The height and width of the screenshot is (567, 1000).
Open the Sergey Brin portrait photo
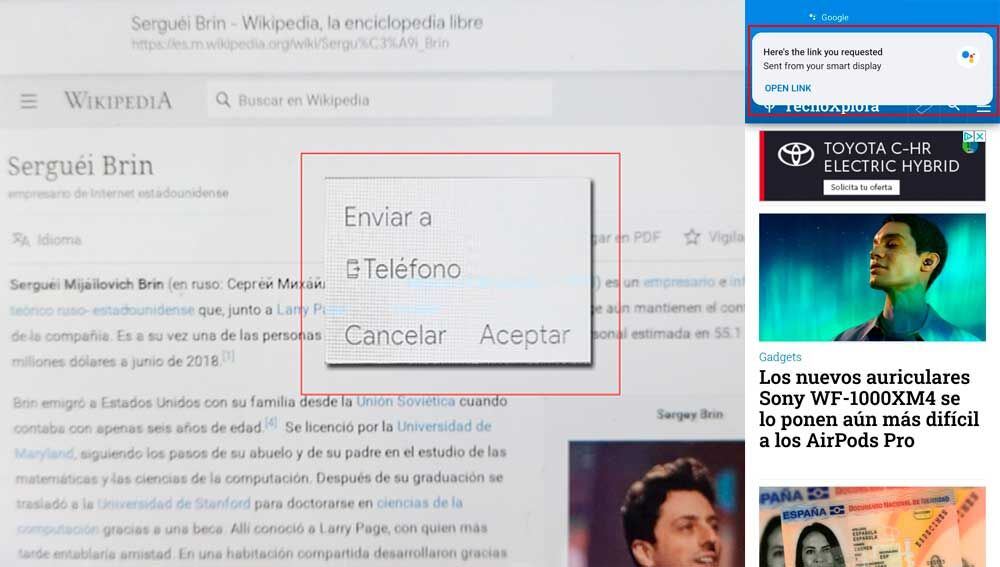(656, 504)
